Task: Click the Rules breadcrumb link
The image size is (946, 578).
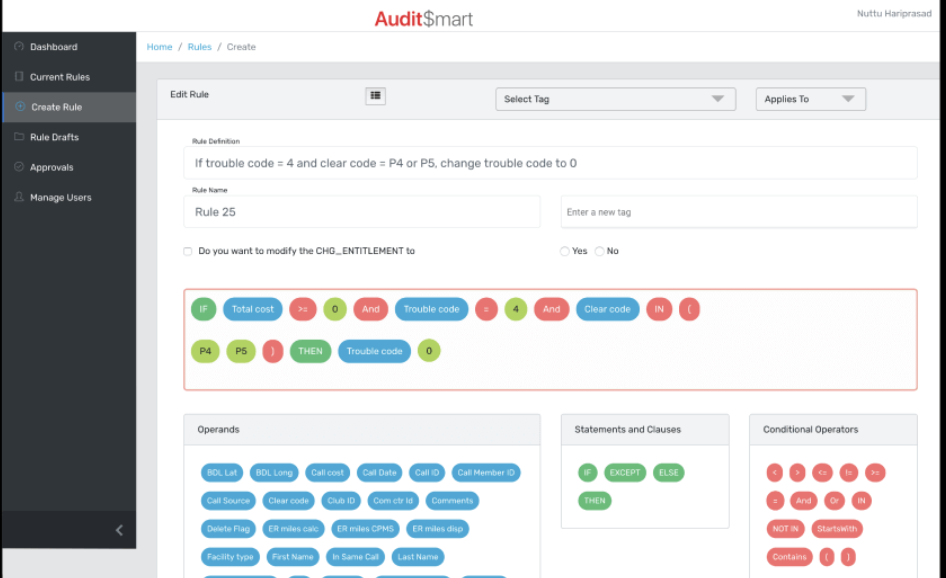Action: (x=199, y=46)
